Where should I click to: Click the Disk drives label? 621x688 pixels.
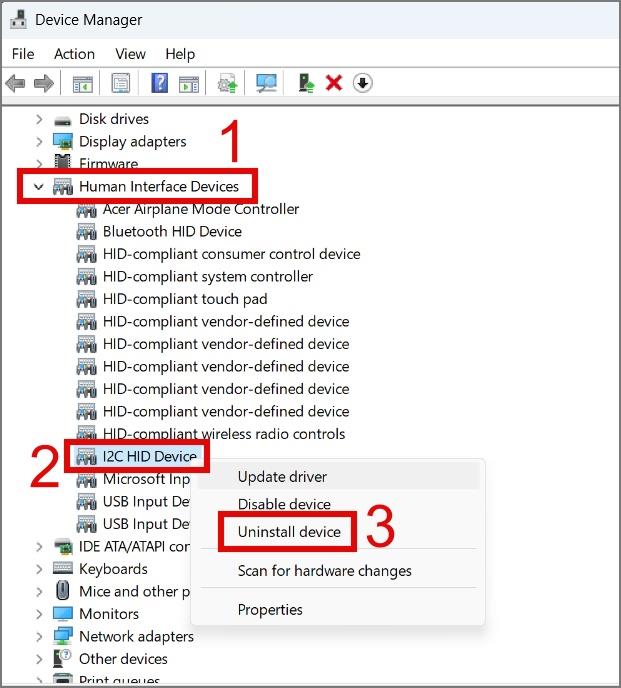tap(114, 119)
